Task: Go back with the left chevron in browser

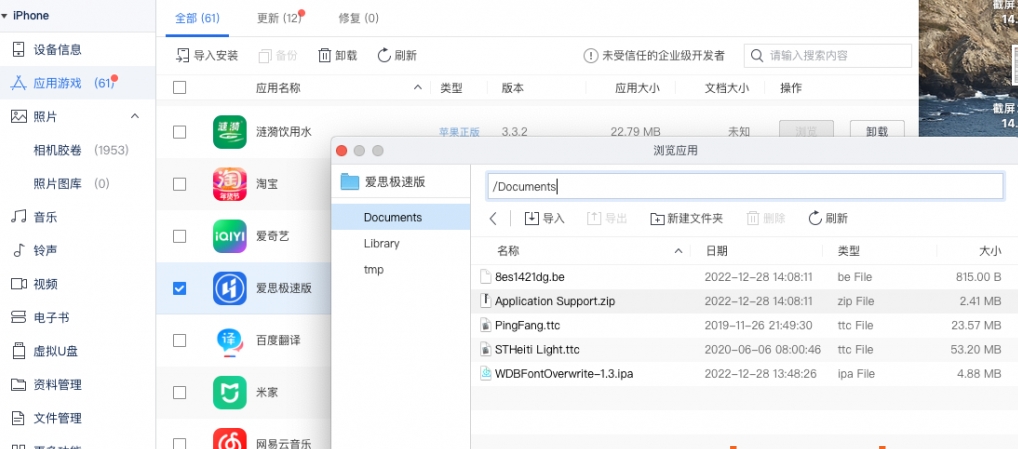Action: click(x=493, y=219)
